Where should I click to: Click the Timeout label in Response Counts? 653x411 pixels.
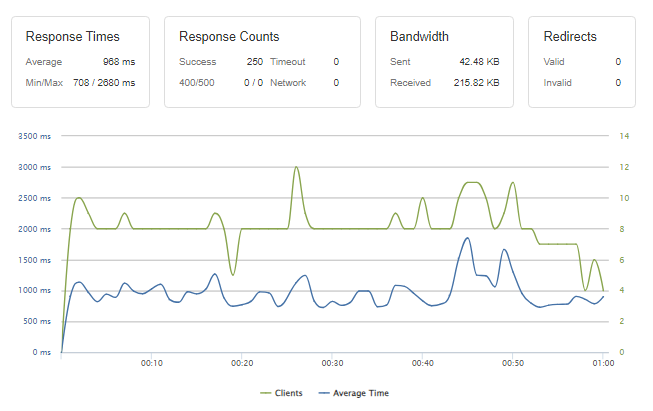(287, 62)
